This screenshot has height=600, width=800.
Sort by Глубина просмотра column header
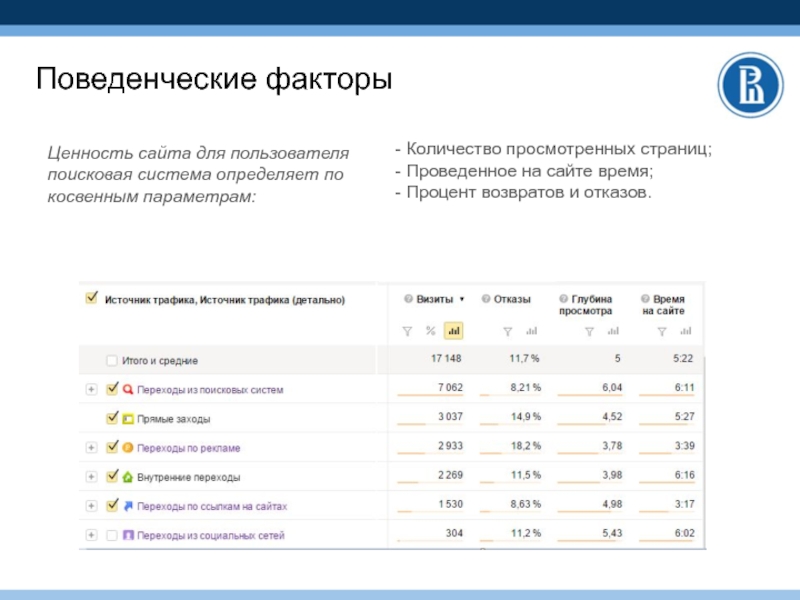(x=586, y=305)
